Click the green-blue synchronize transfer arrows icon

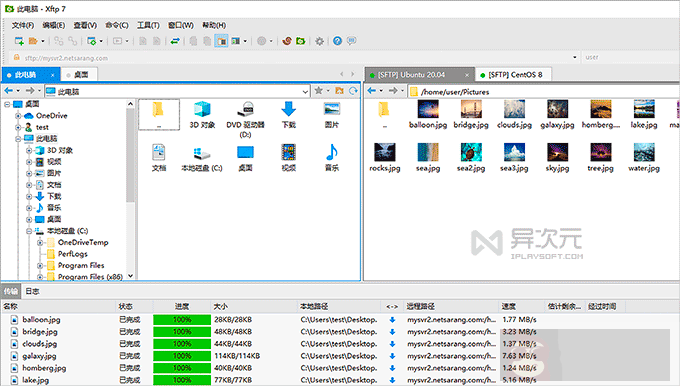[x=175, y=41]
